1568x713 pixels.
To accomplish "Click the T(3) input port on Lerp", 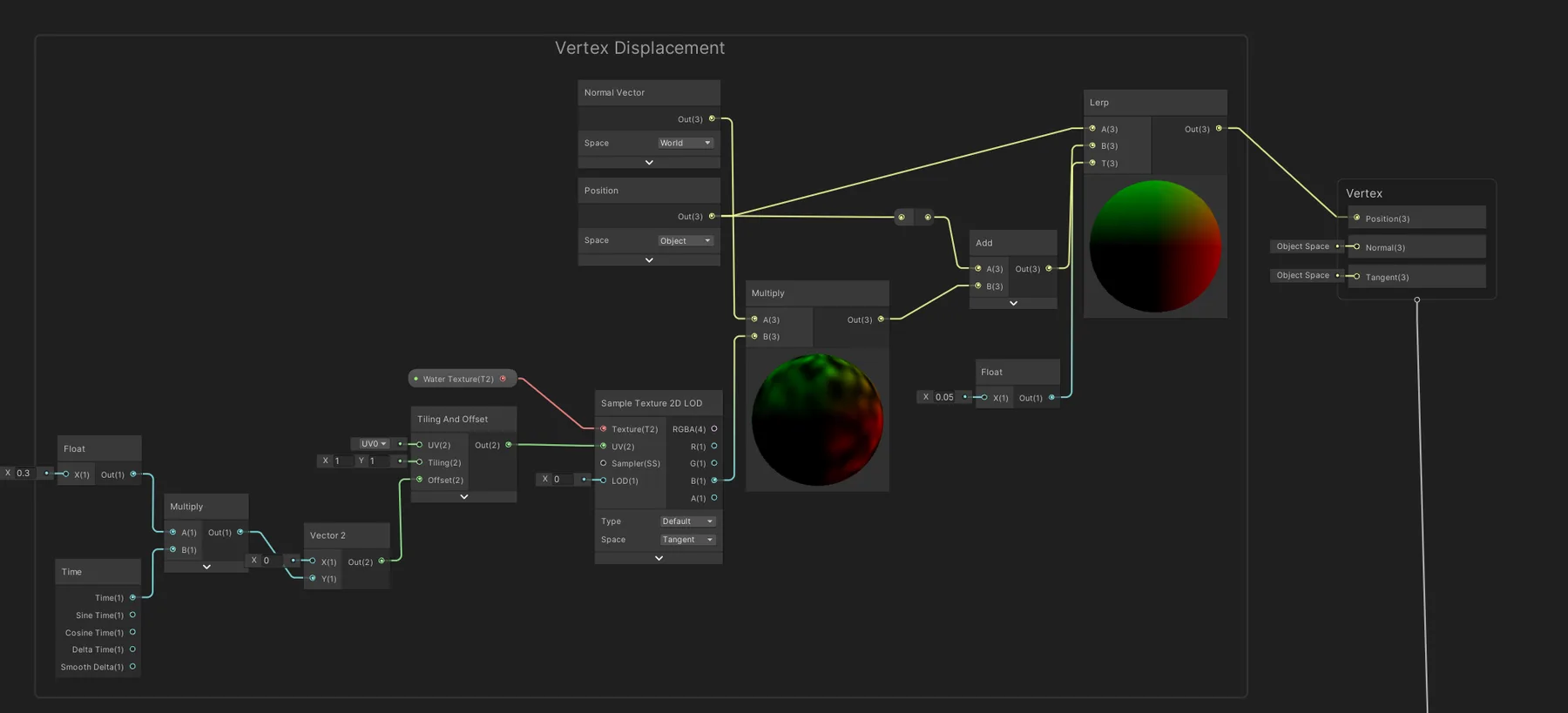I will [1092, 163].
